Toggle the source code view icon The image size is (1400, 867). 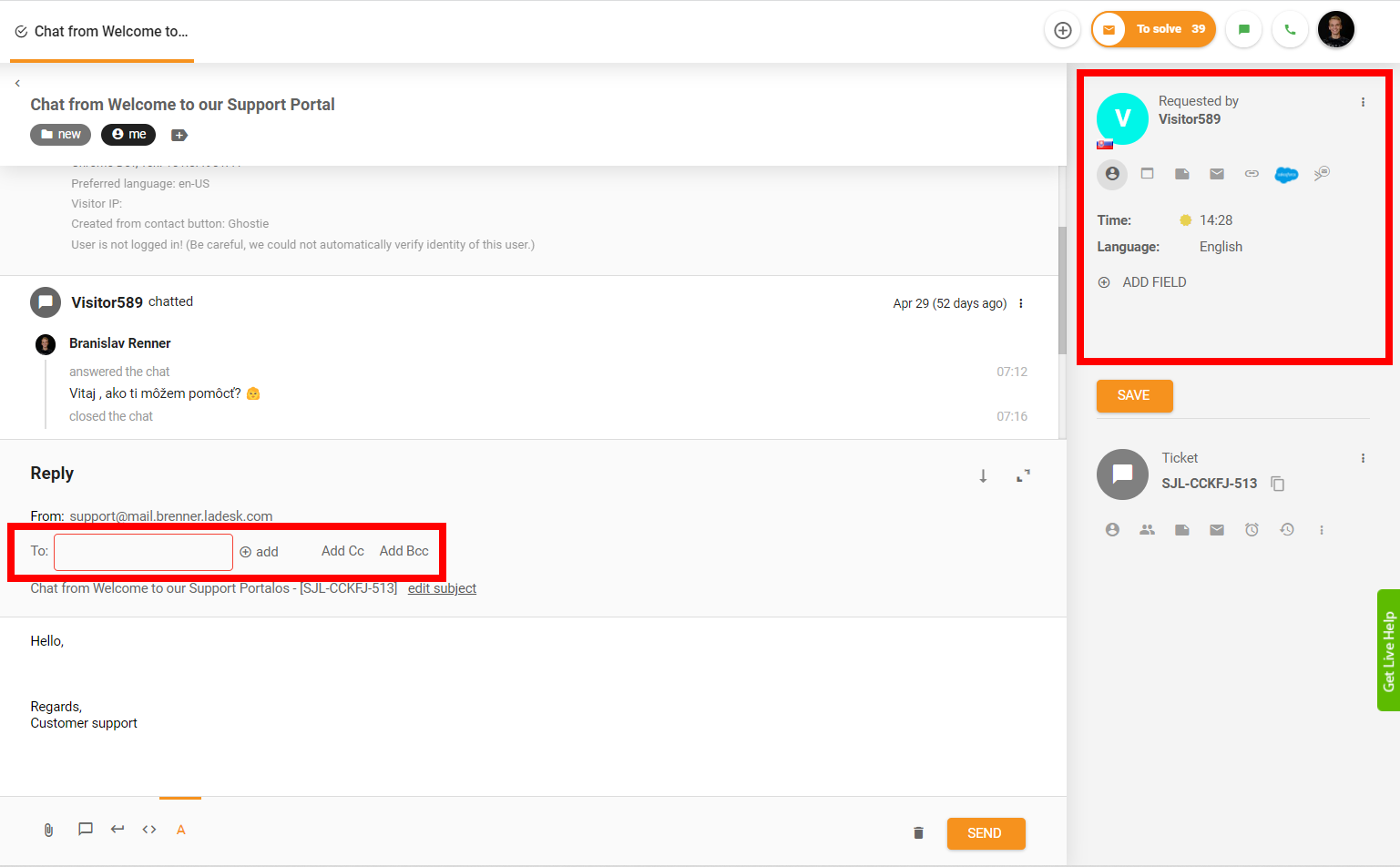click(149, 830)
